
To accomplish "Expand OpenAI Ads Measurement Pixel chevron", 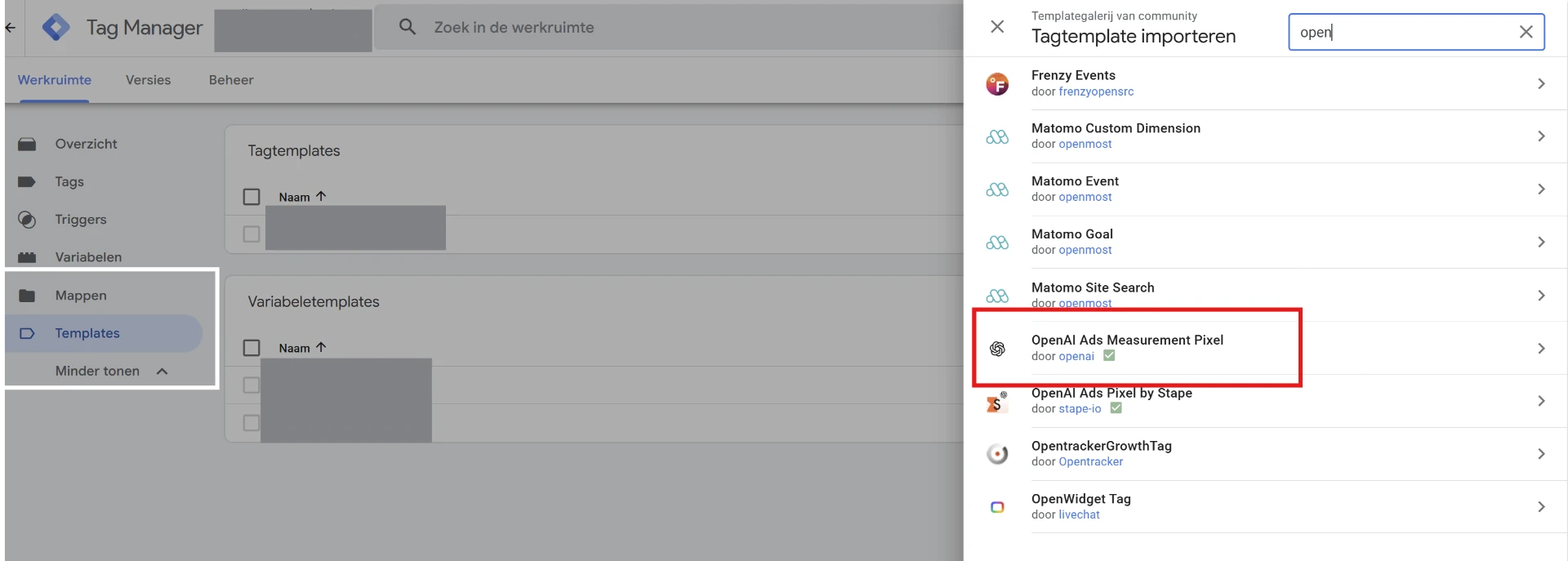I will click(x=1541, y=349).
